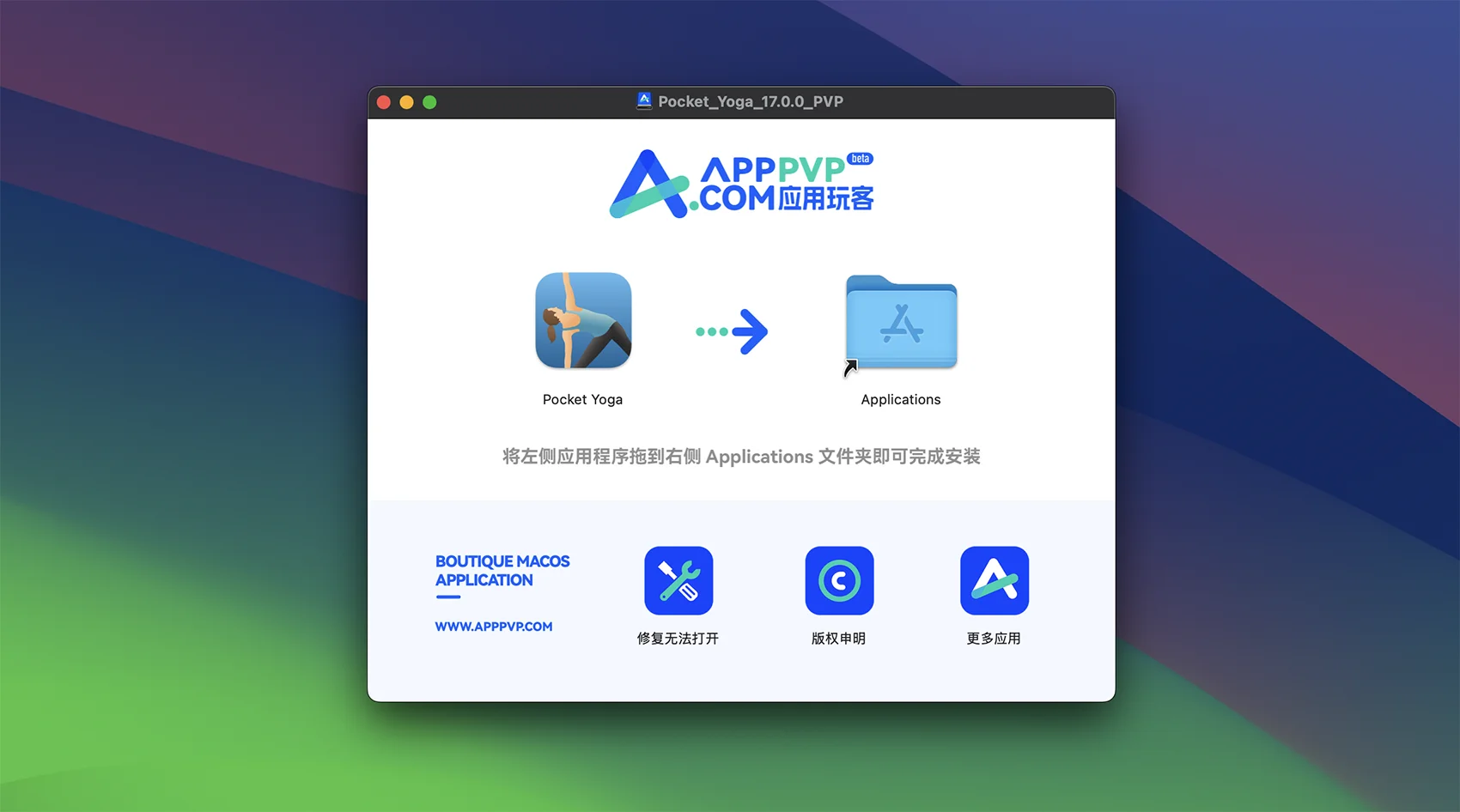Viewport: 1460px width, 812px height.
Task: Visit the WWW.APPPVP.COM link
Action: pyautogui.click(x=494, y=627)
